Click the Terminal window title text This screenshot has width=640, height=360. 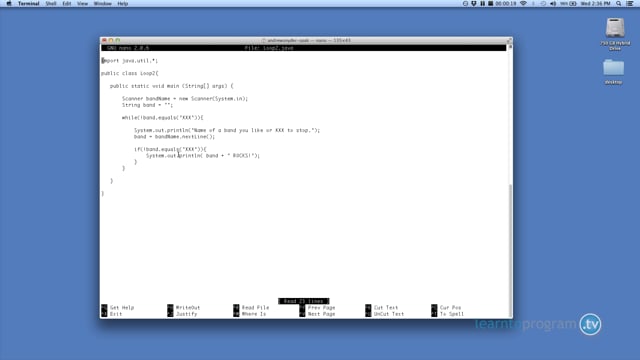(x=309, y=40)
